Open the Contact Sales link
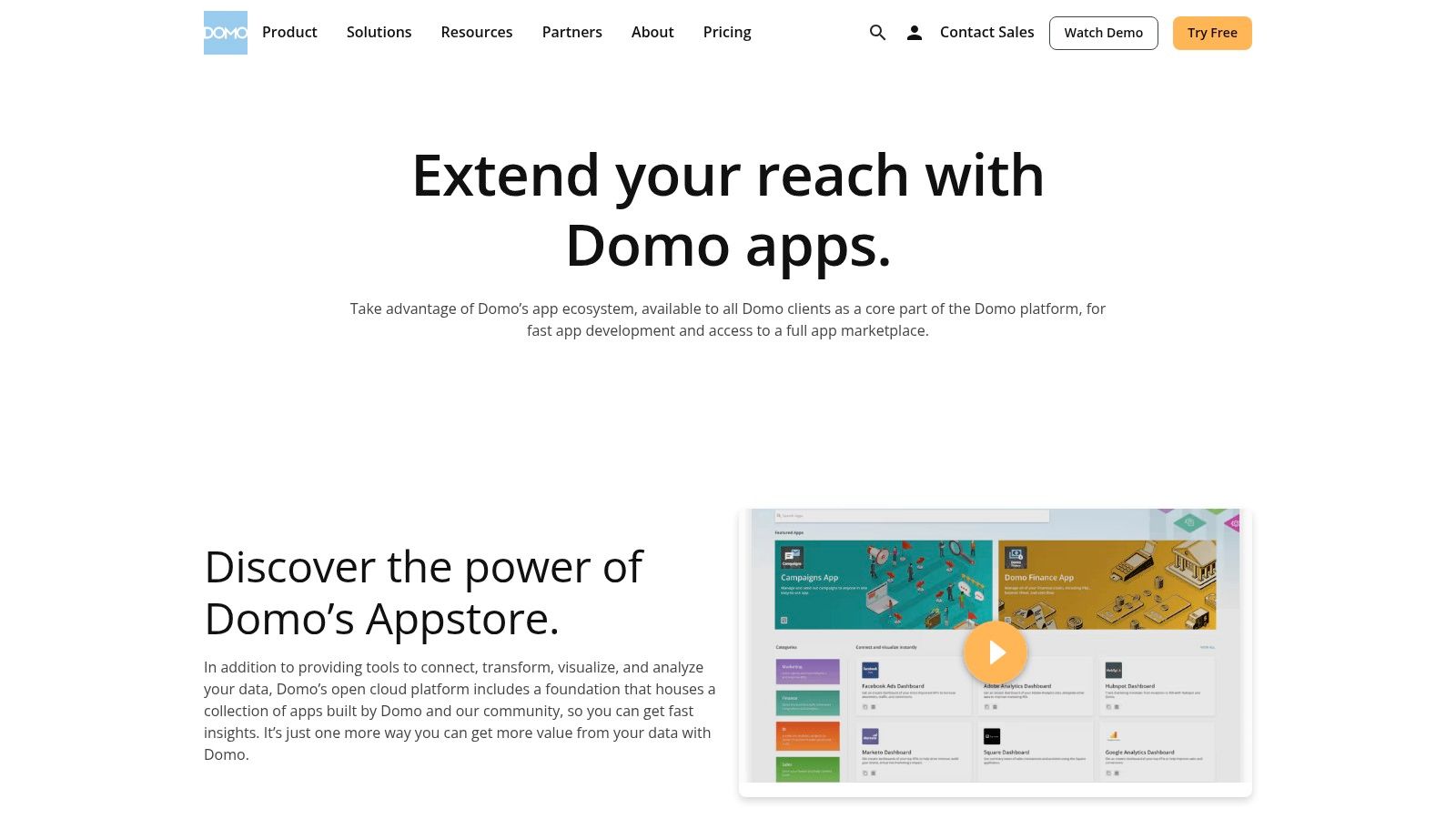The image size is (1456, 819). click(986, 32)
